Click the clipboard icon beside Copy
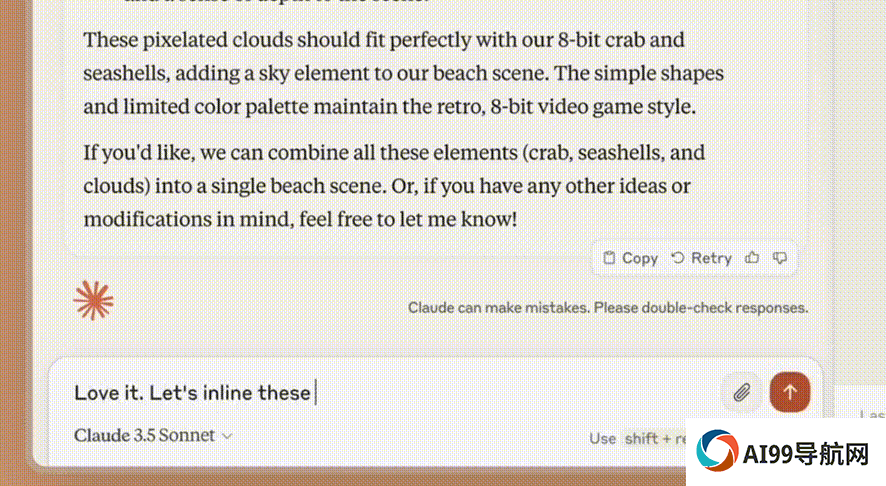 609,258
